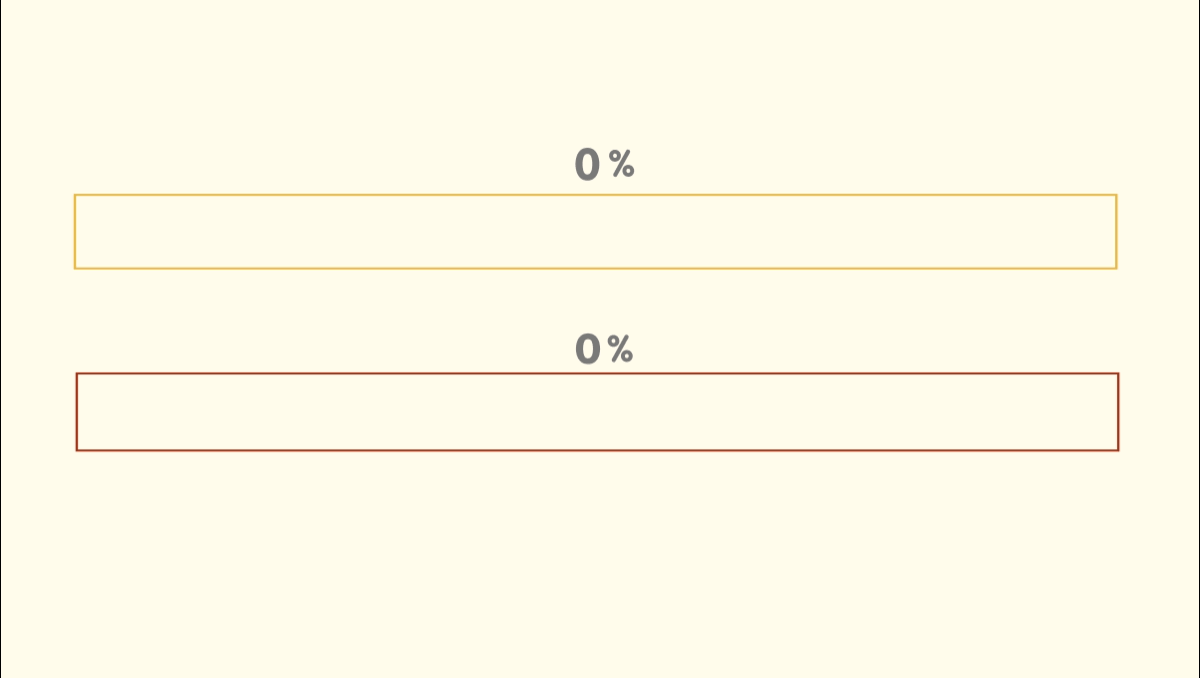This screenshot has width=1200, height=678.
Task: Click the percent symbol above red bar
Action: pos(620,350)
